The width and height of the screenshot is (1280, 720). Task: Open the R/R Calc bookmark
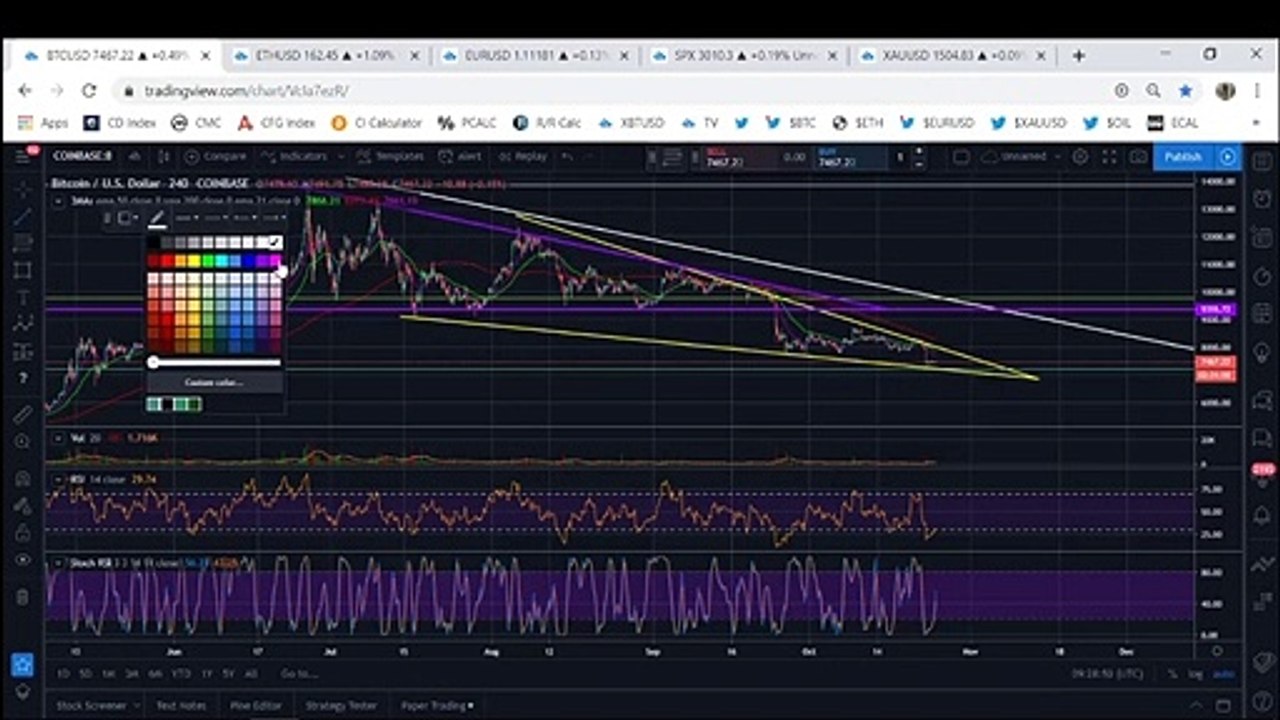(546, 123)
